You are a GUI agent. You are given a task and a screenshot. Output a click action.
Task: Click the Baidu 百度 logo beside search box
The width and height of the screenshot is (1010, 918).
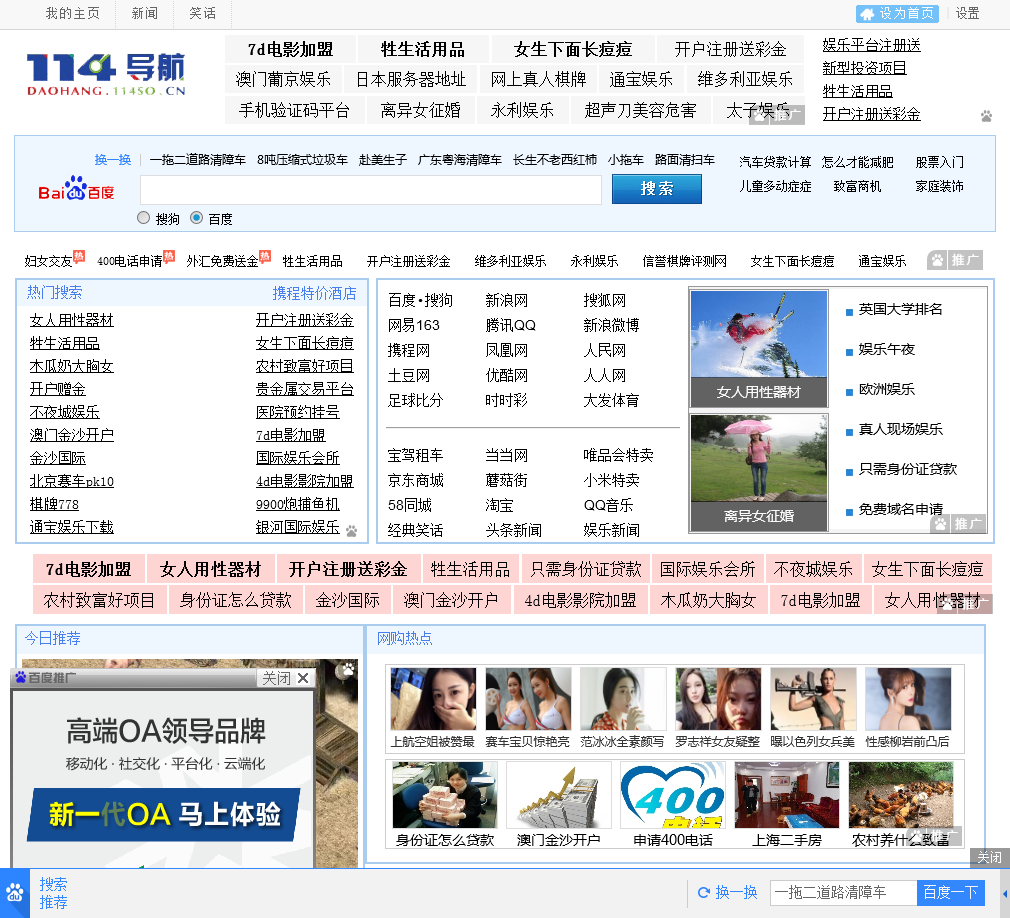click(76, 189)
